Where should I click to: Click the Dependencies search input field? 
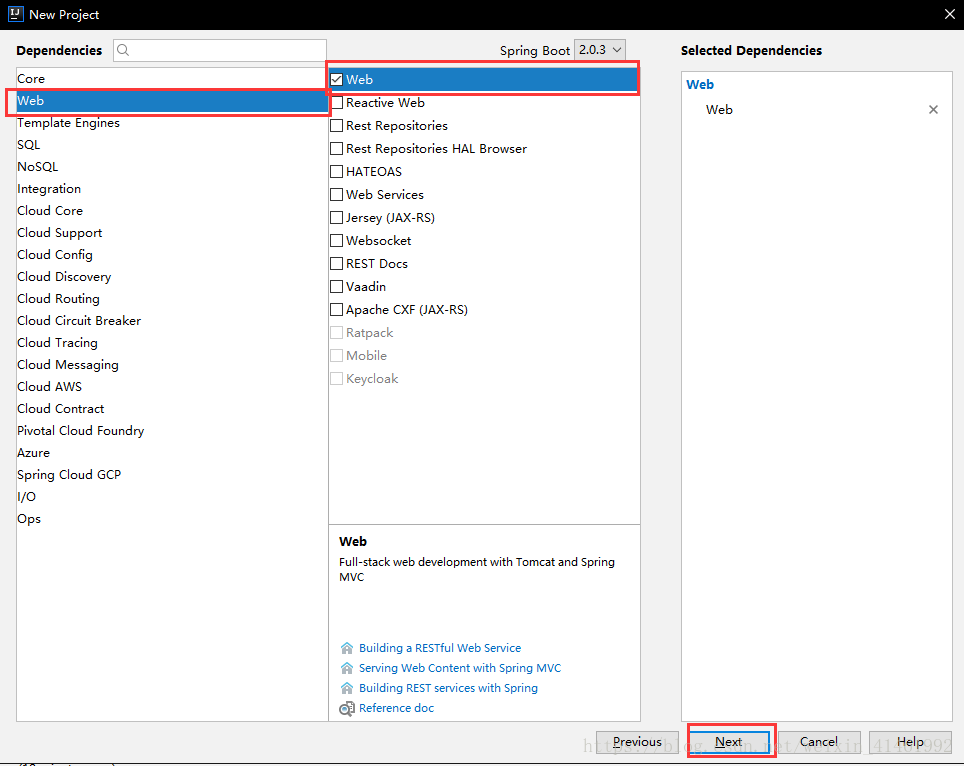coord(219,50)
